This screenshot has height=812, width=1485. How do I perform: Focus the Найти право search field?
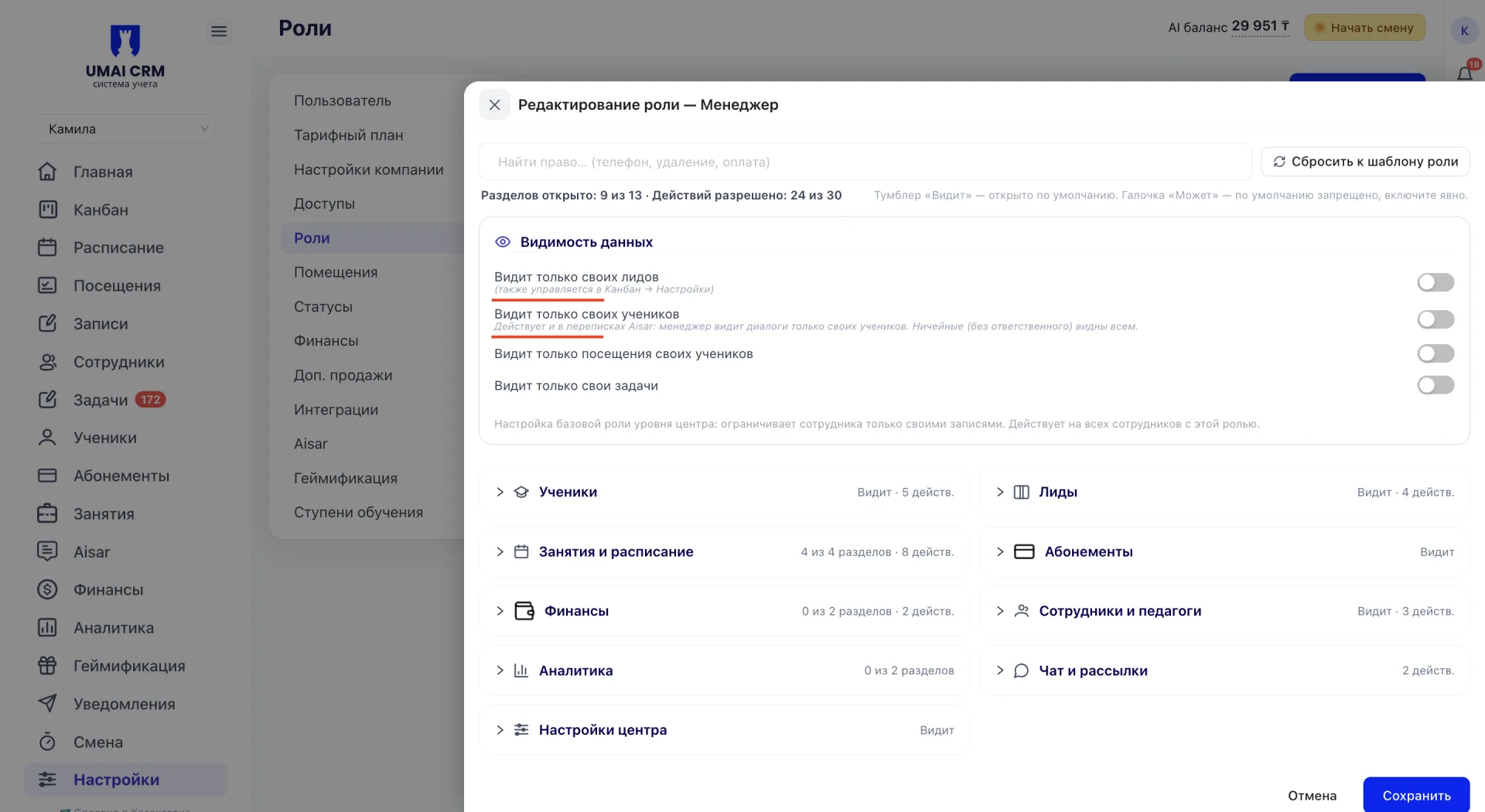point(865,162)
